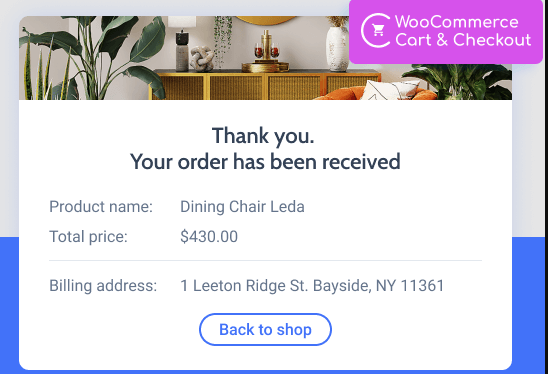Click the divider line below the total price
This screenshot has height=374, width=548.
pos(265,260)
